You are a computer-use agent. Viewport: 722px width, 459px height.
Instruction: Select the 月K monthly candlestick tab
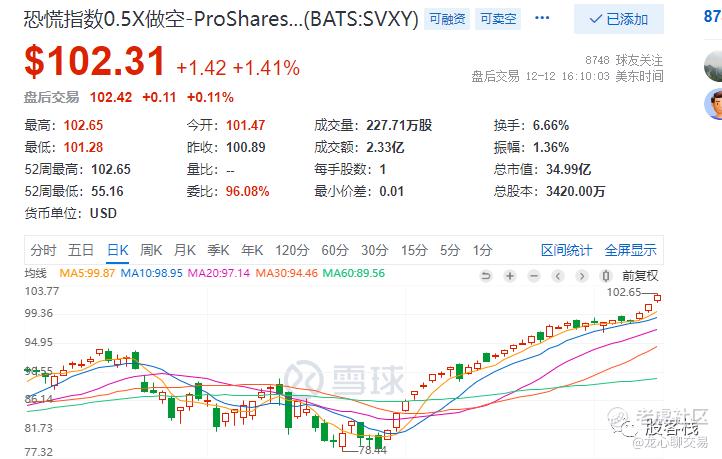pyautogui.click(x=185, y=250)
